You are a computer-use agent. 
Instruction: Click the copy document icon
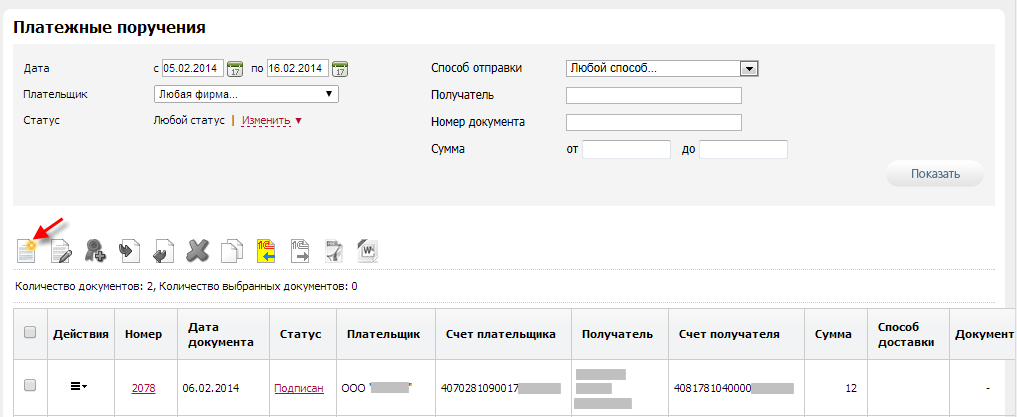point(232,250)
